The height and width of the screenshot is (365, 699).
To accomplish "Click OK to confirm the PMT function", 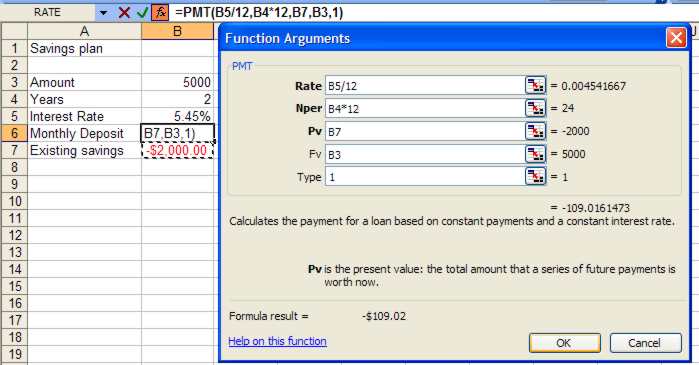I will pos(564,343).
